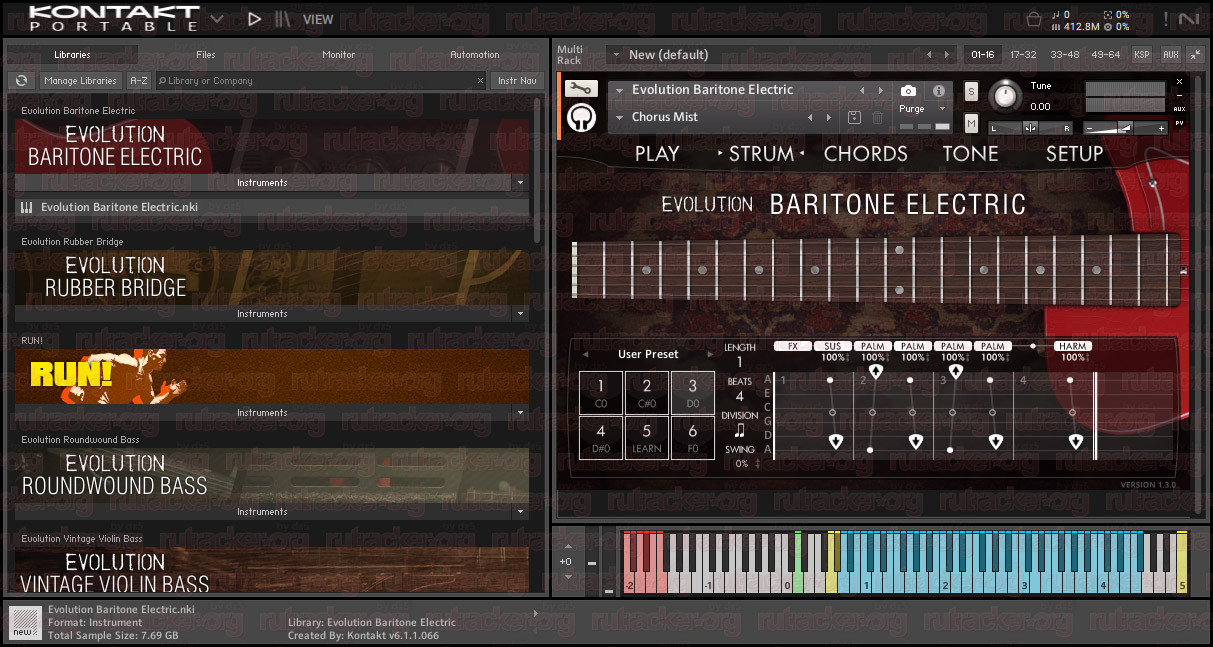This screenshot has height=647, width=1213.
Task: Solo the instrument with S button
Action: (x=971, y=92)
